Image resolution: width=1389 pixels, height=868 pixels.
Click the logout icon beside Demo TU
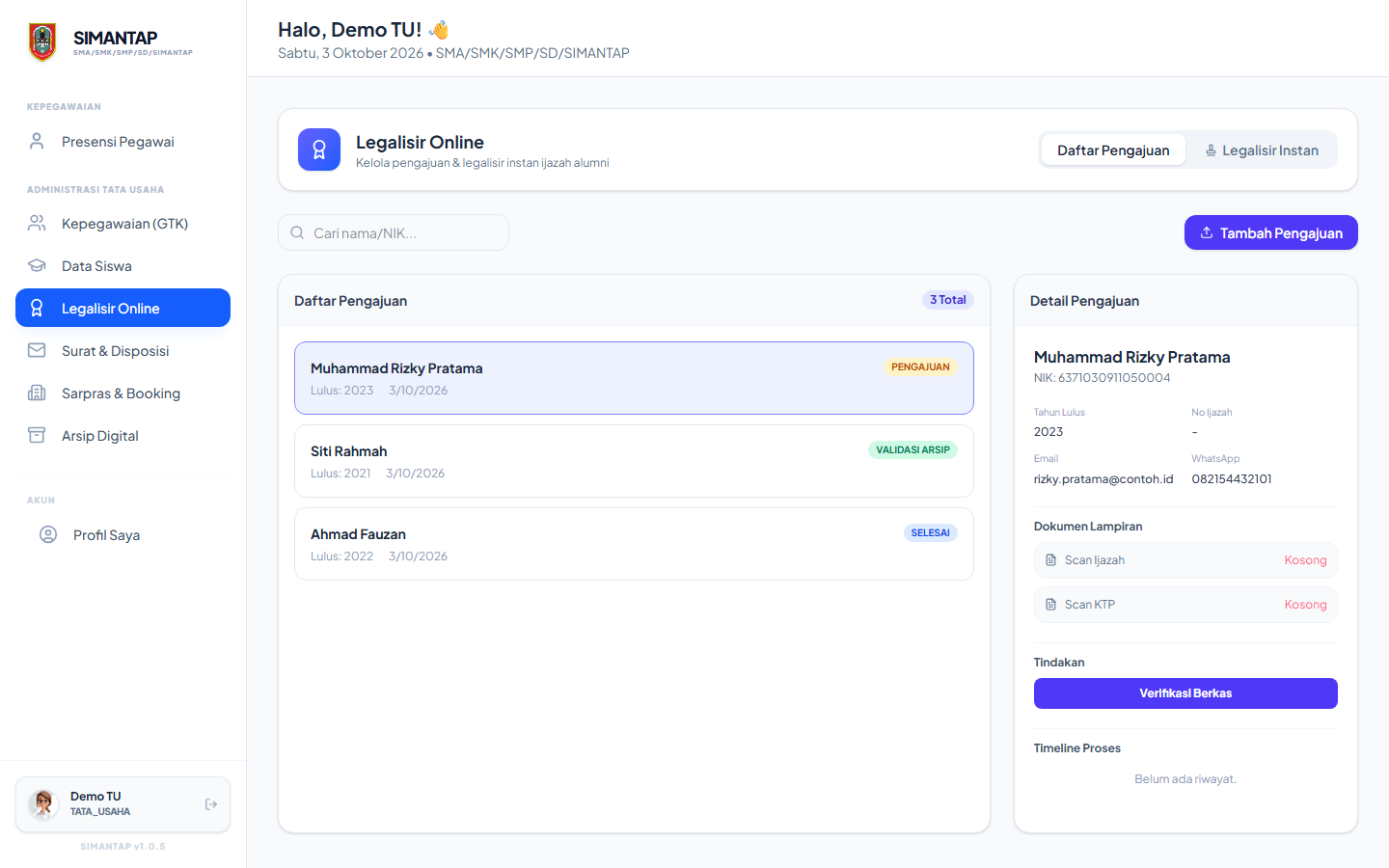click(x=211, y=804)
